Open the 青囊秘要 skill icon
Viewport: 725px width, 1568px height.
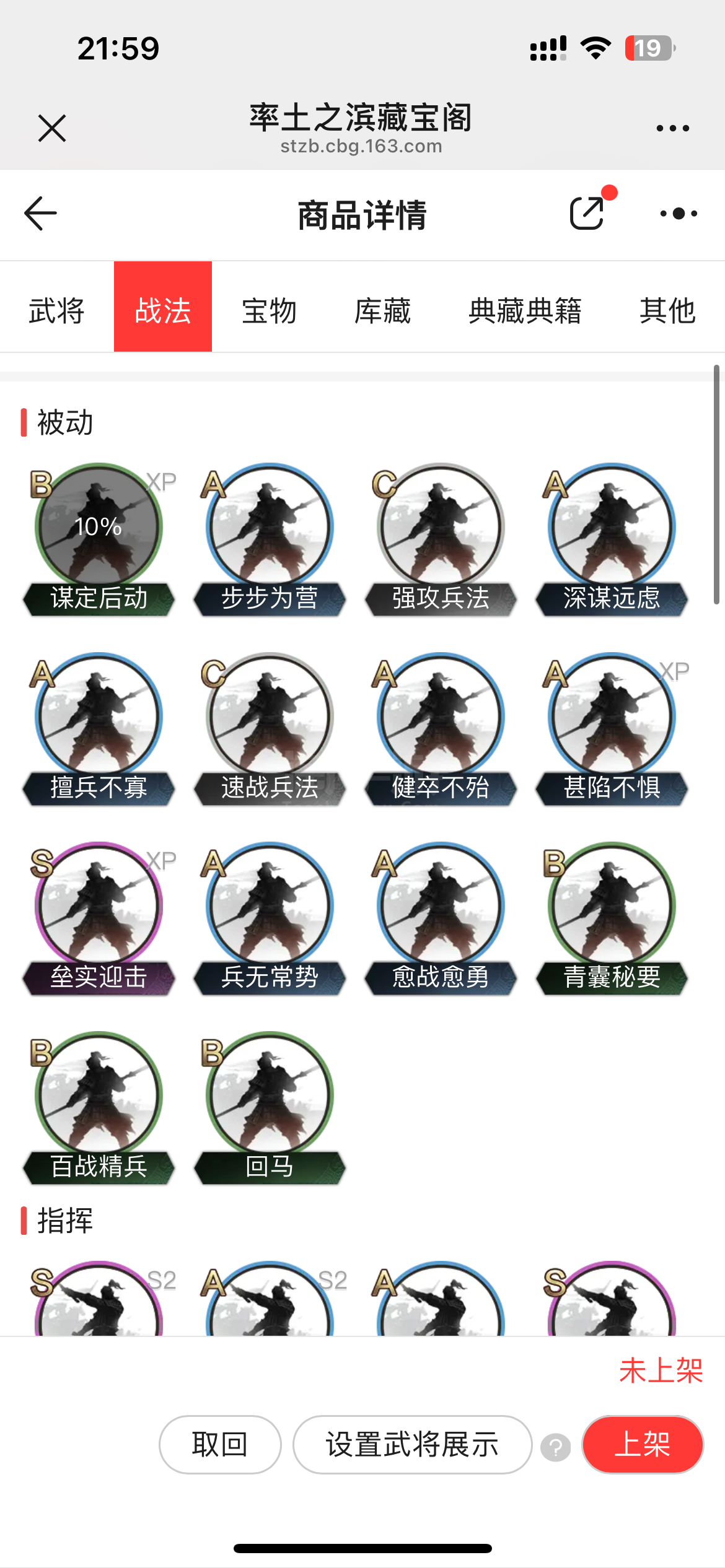612,918
